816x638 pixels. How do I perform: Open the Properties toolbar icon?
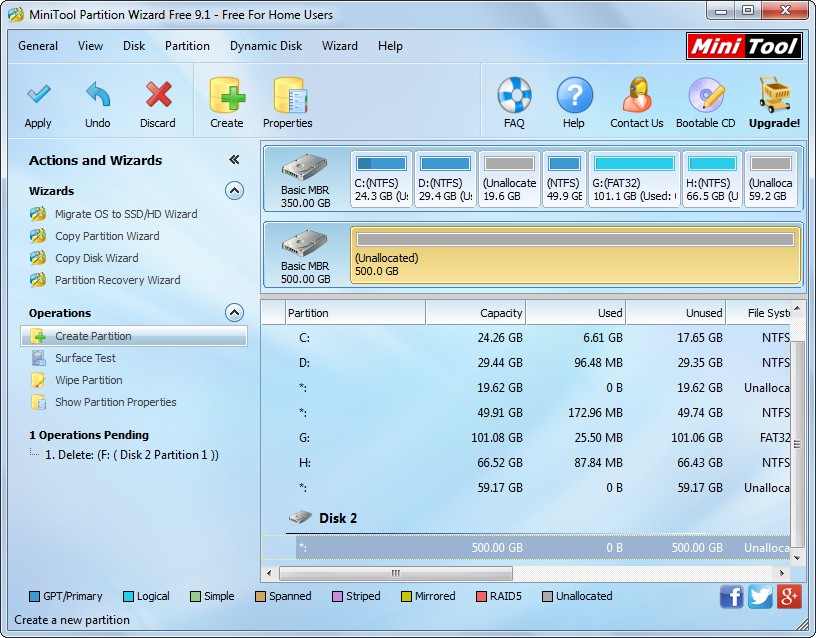click(x=290, y=95)
